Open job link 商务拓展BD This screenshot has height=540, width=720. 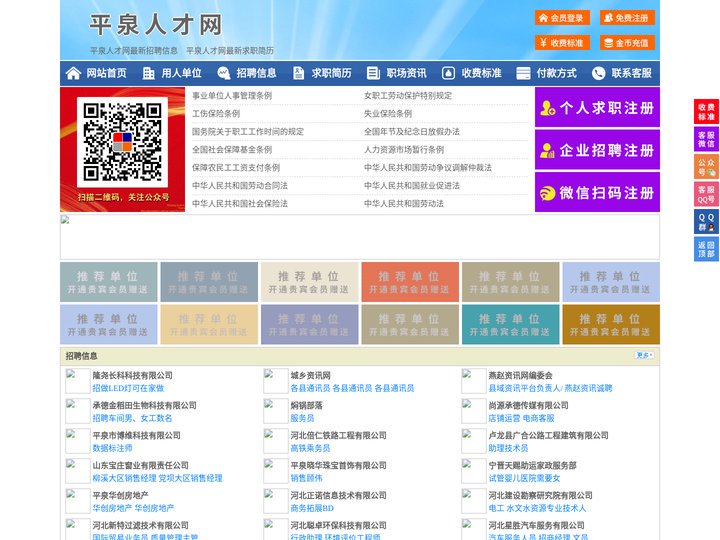pyautogui.click(x=312, y=508)
